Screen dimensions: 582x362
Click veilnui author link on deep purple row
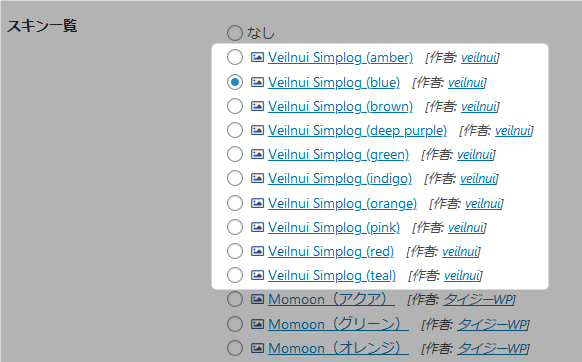coord(513,131)
